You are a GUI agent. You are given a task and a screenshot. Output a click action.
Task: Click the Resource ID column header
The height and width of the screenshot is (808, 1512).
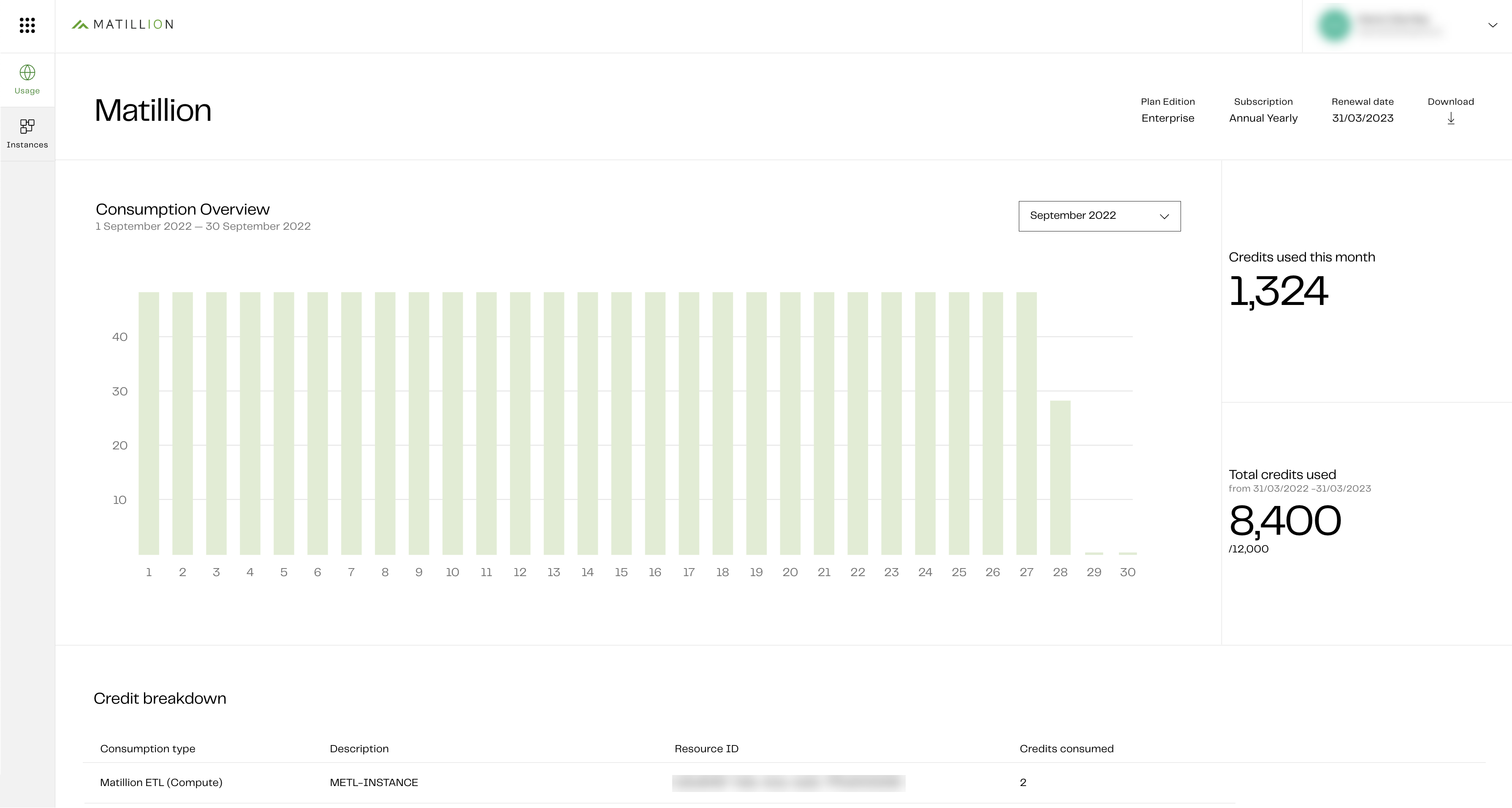click(706, 749)
